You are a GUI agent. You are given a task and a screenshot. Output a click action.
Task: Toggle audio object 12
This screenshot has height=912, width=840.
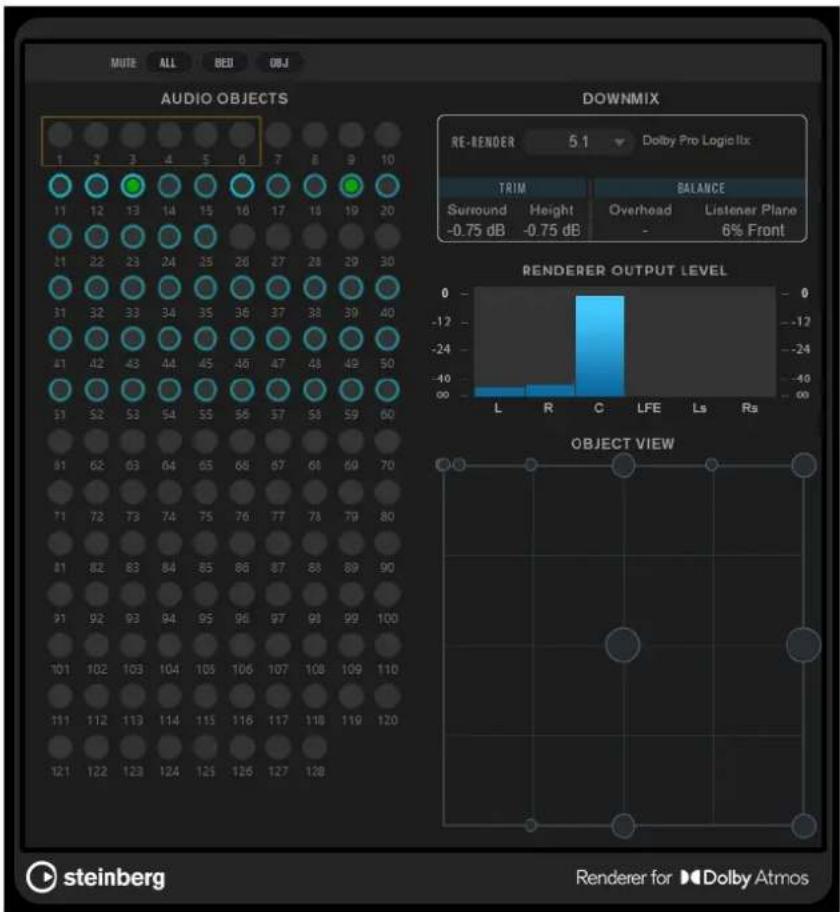(x=97, y=186)
